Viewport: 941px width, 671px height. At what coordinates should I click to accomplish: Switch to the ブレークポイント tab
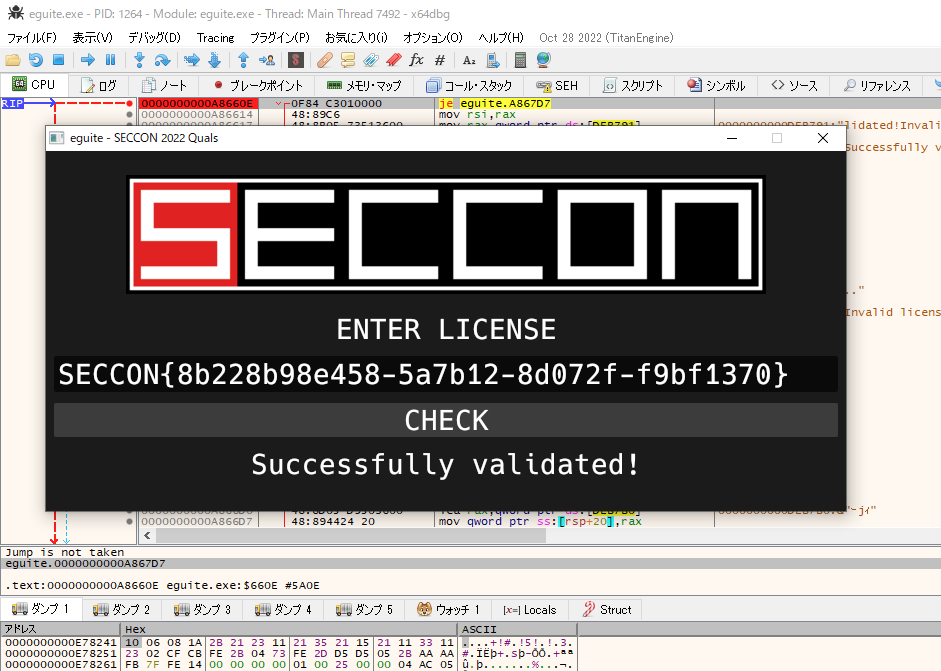pyautogui.click(x=258, y=85)
